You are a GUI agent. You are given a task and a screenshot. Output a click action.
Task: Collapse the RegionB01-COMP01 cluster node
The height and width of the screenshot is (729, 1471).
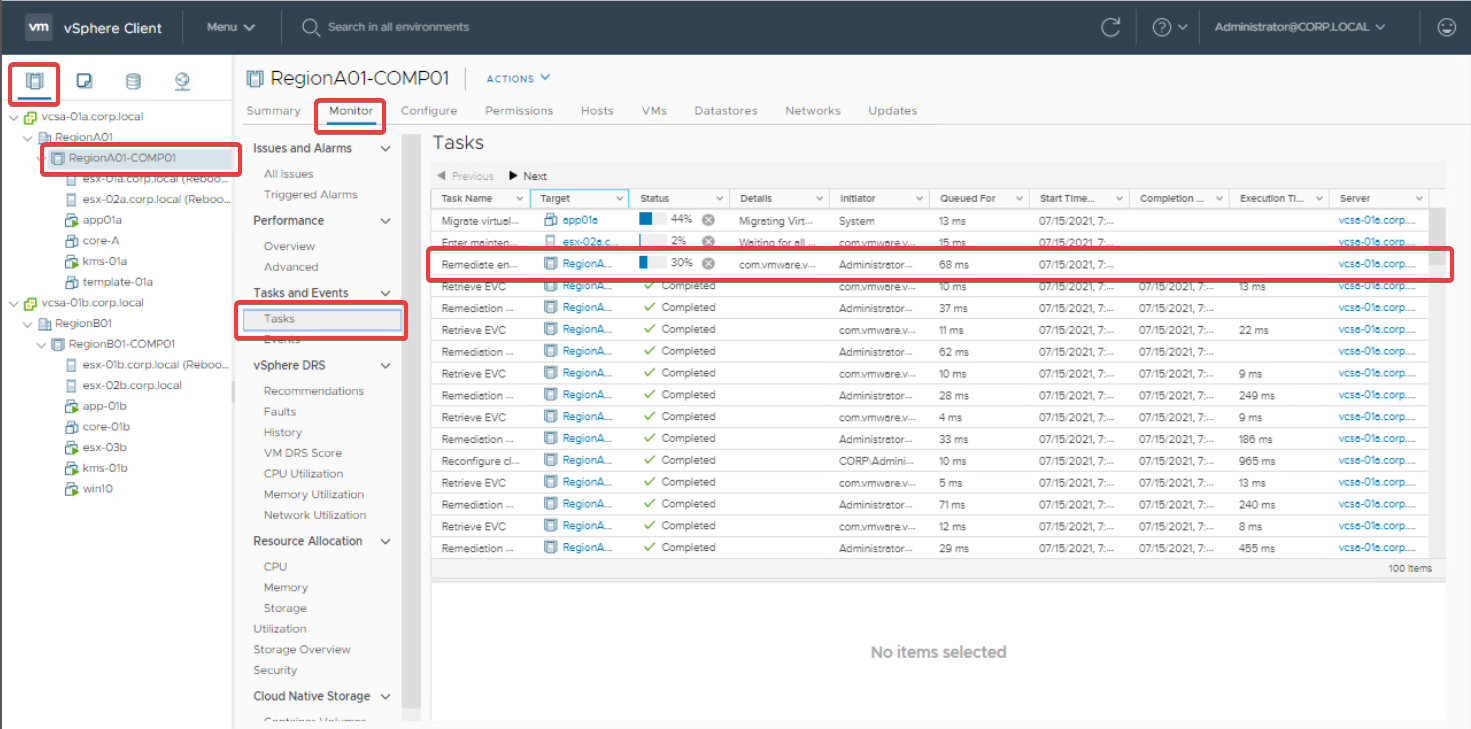pyautogui.click(x=41, y=344)
